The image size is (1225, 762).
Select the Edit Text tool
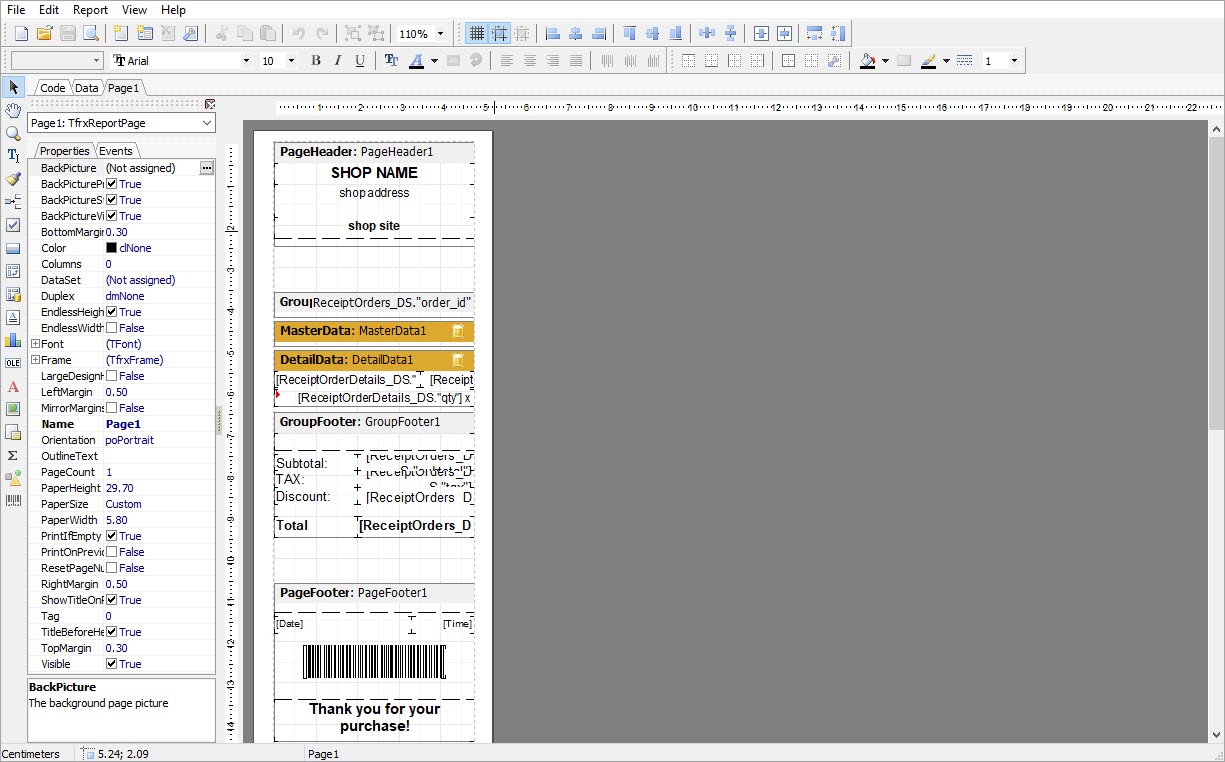(x=13, y=156)
